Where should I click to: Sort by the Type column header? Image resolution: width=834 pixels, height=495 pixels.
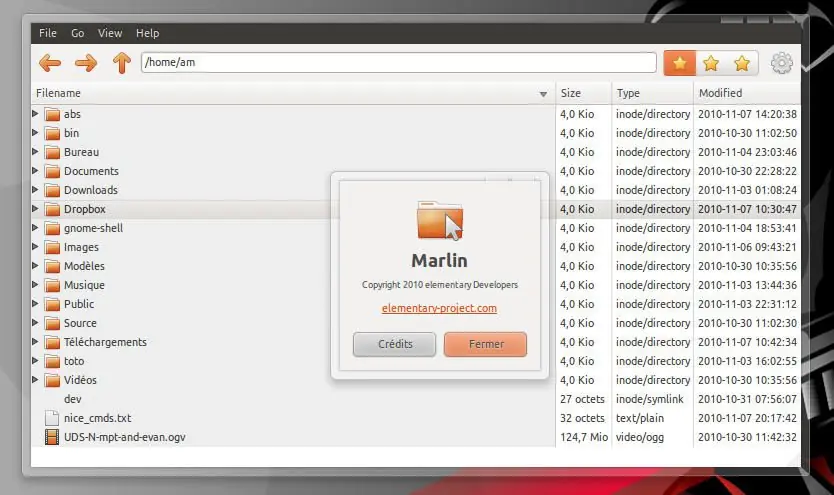coord(652,94)
